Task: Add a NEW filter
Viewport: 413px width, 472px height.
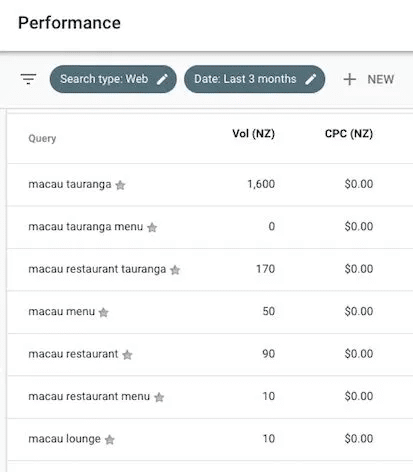Action: click(x=369, y=79)
